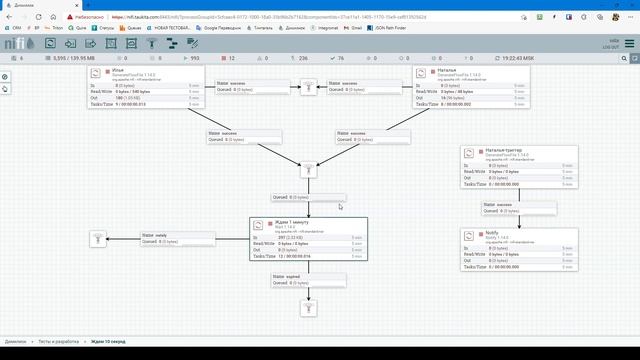Open the Тесты и разработка breadcrumb
Viewport: 640px width, 360px height.
click(x=58, y=342)
